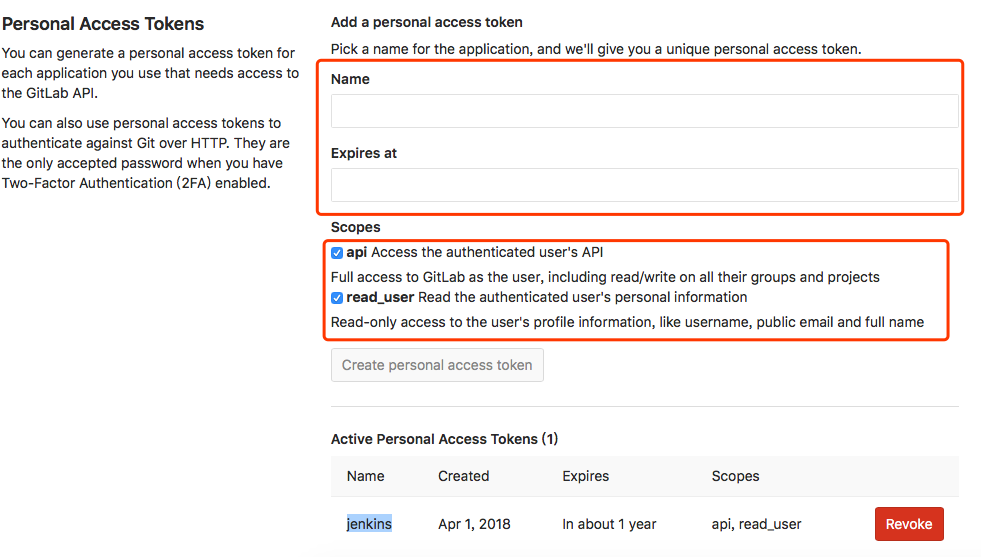Click the Scopes column header in table
Image resolution: width=981 pixels, height=557 pixels.
[x=735, y=476]
